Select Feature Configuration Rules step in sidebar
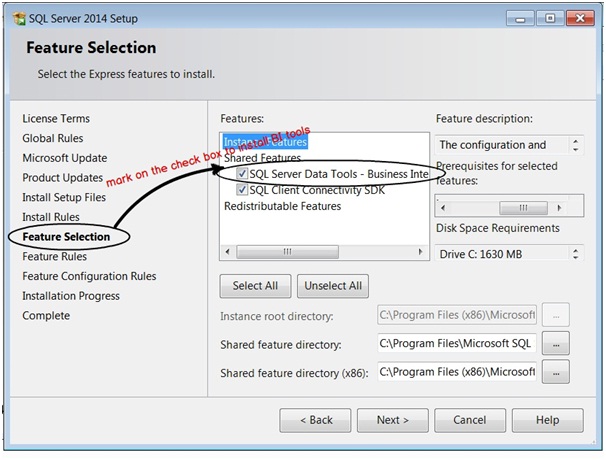Image resolution: width=606 pixels, height=460 pixels. coord(89,276)
